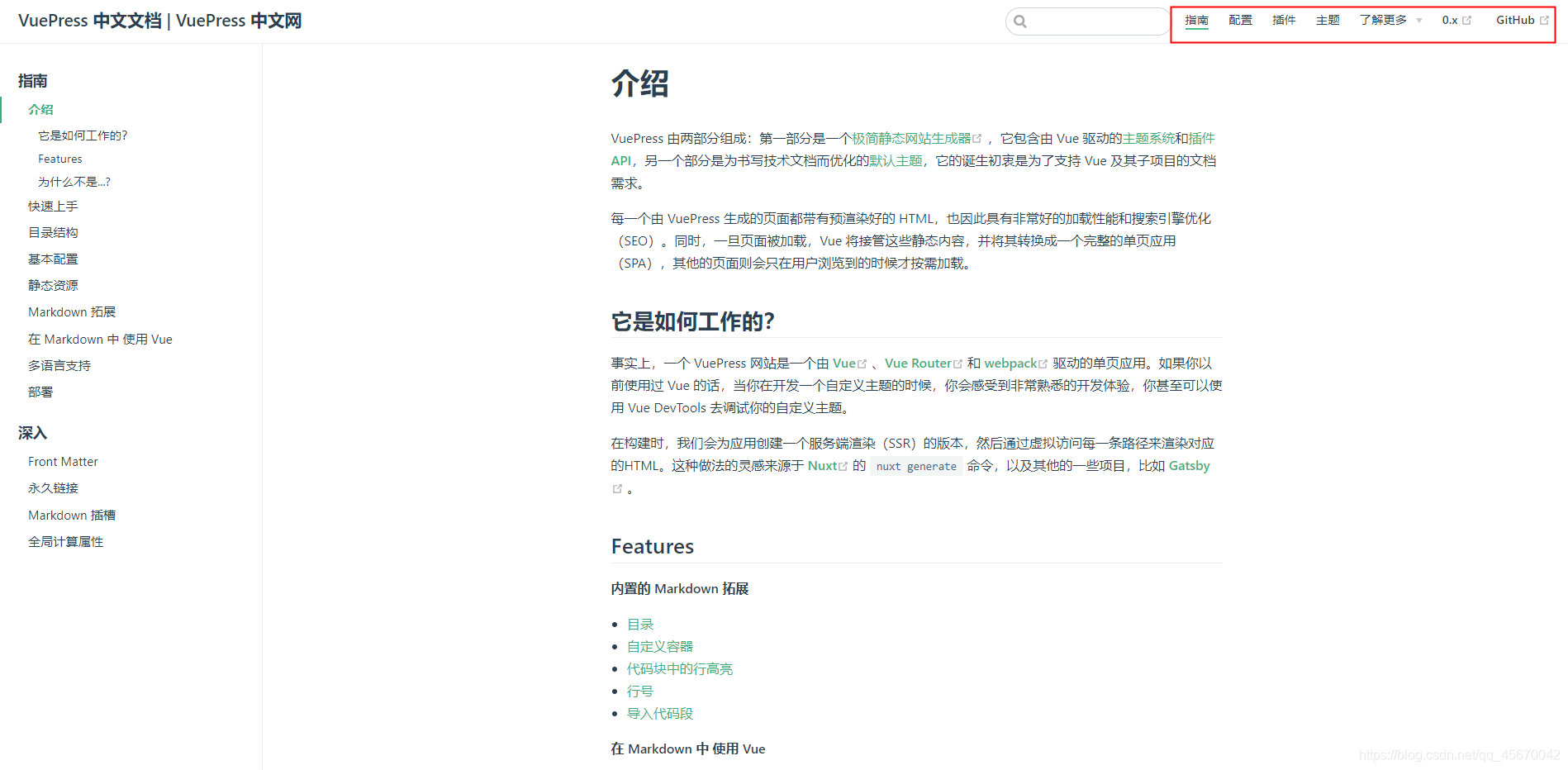Open the 导入代码段 feature link
The height and width of the screenshot is (770, 1568).
[x=660, y=714]
